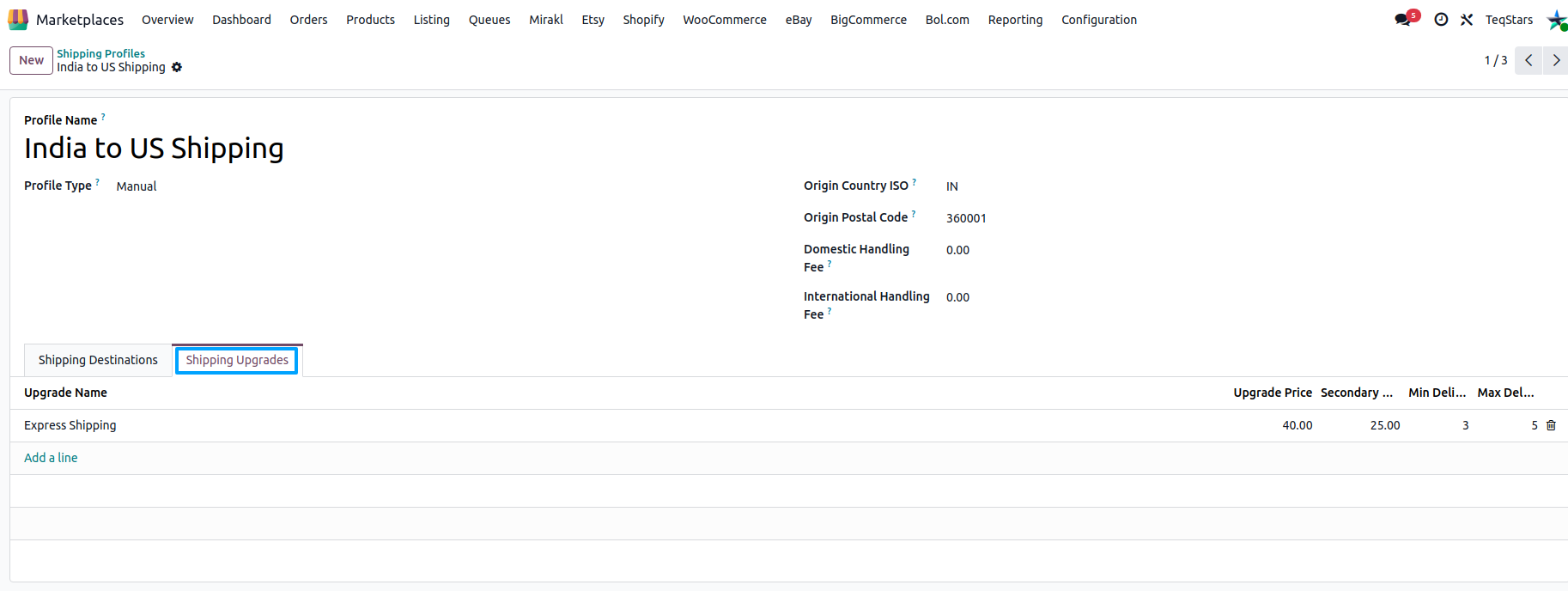
Task: Click the New button
Action: click(31, 60)
